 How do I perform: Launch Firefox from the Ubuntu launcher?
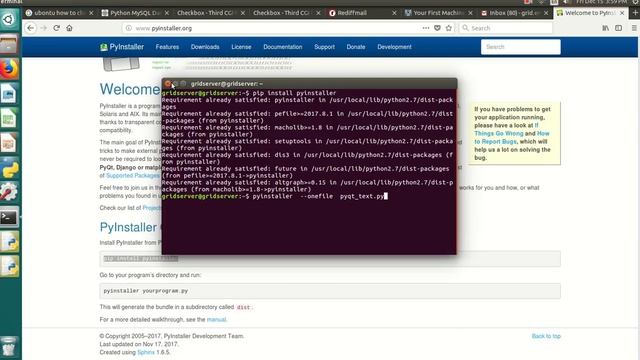(x=9, y=69)
